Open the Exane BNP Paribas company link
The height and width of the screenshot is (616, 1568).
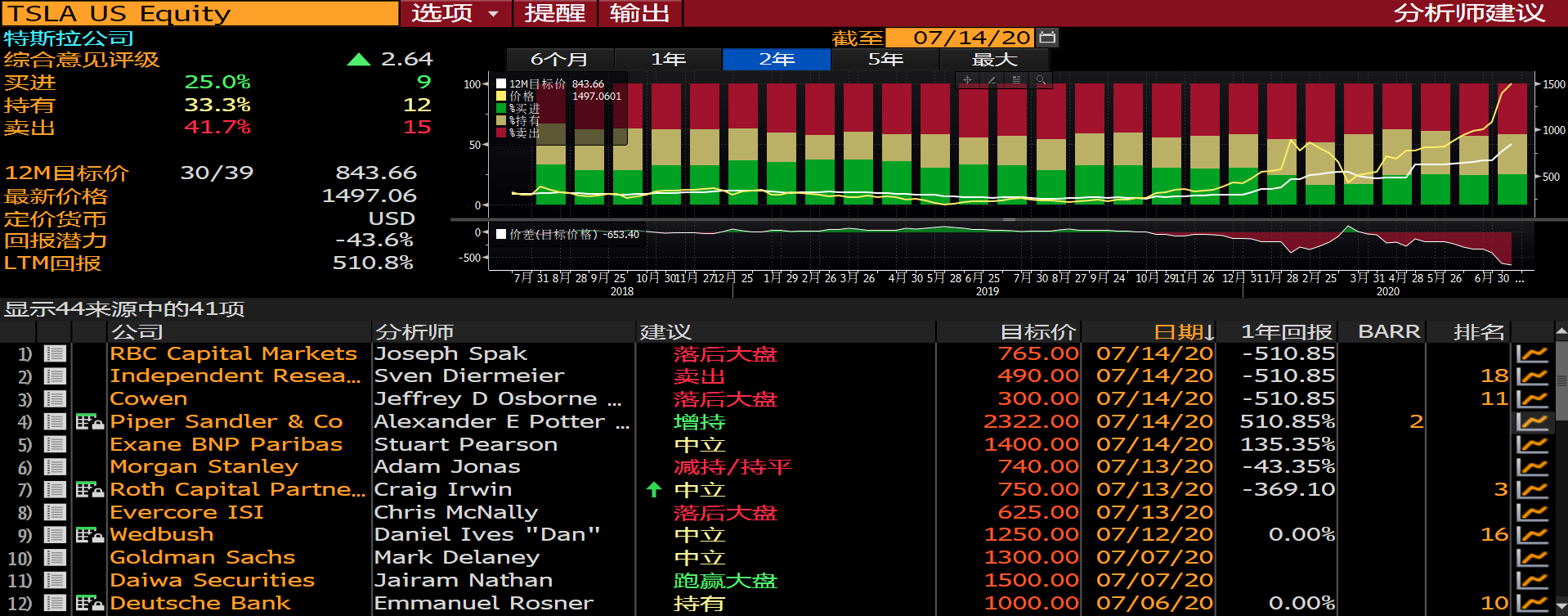[226, 444]
